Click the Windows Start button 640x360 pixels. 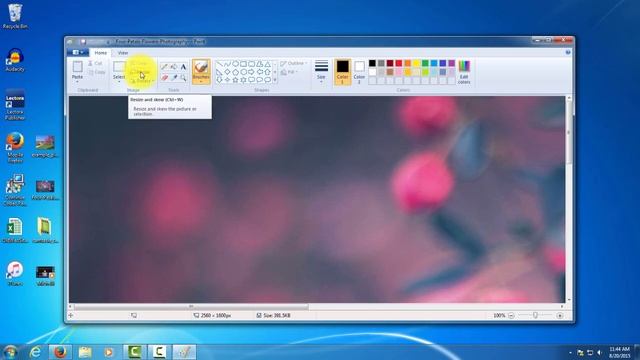point(11,352)
